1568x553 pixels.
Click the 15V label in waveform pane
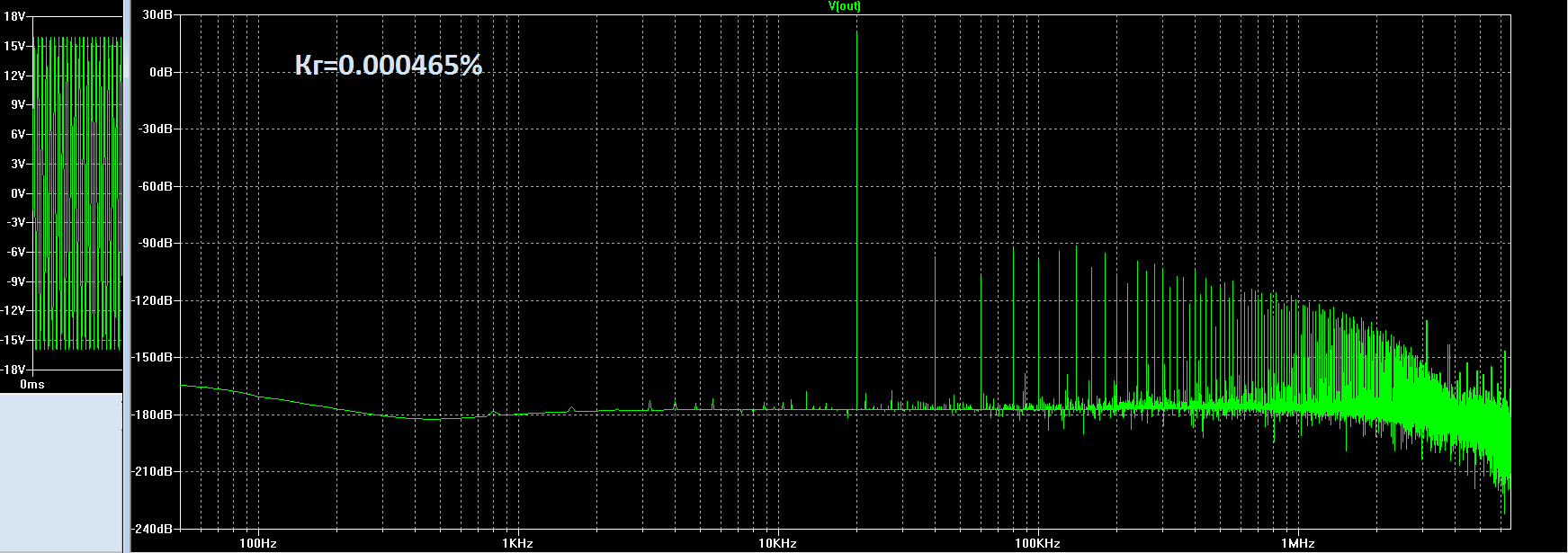tap(14, 47)
